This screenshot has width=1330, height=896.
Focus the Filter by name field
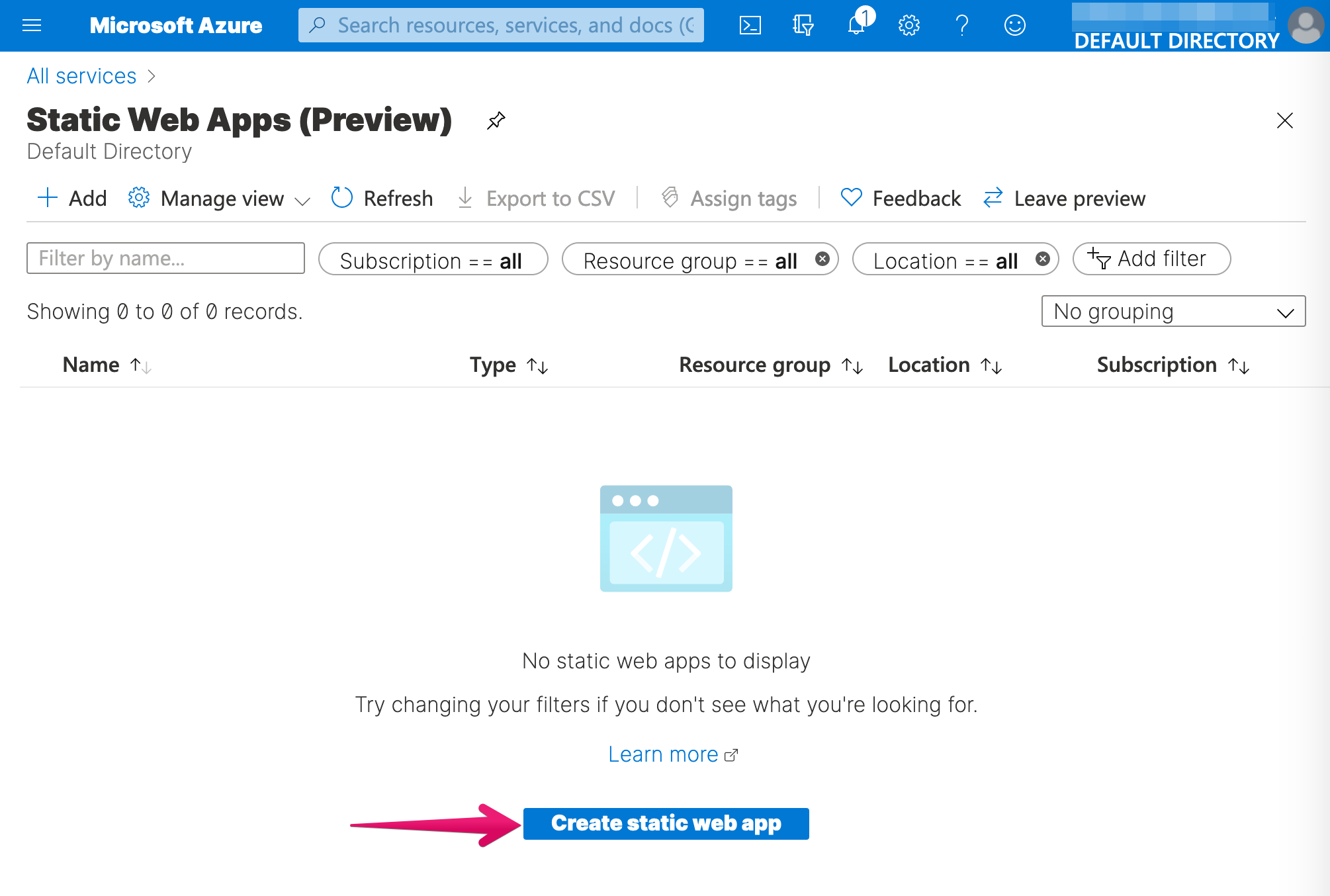click(x=165, y=258)
